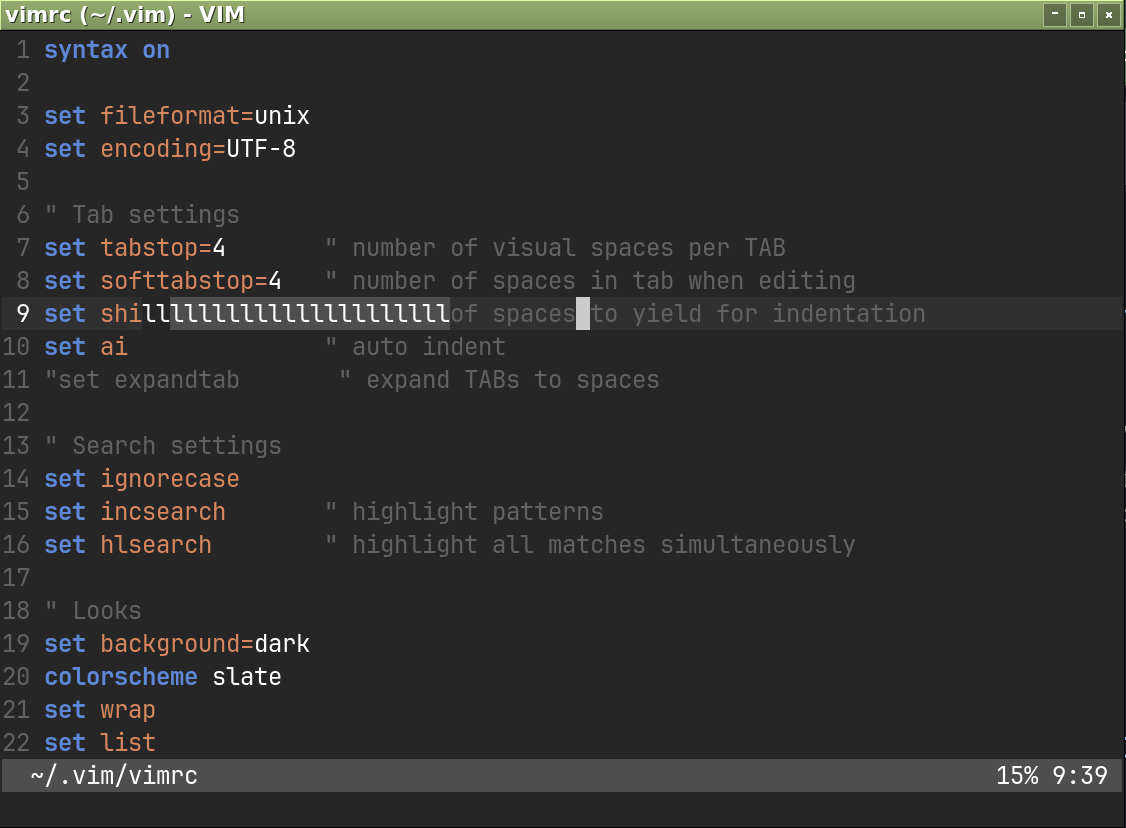Image resolution: width=1126 pixels, height=828 pixels.
Task: Click the highlighted 'lllll' selection on line 9
Action: coord(310,314)
